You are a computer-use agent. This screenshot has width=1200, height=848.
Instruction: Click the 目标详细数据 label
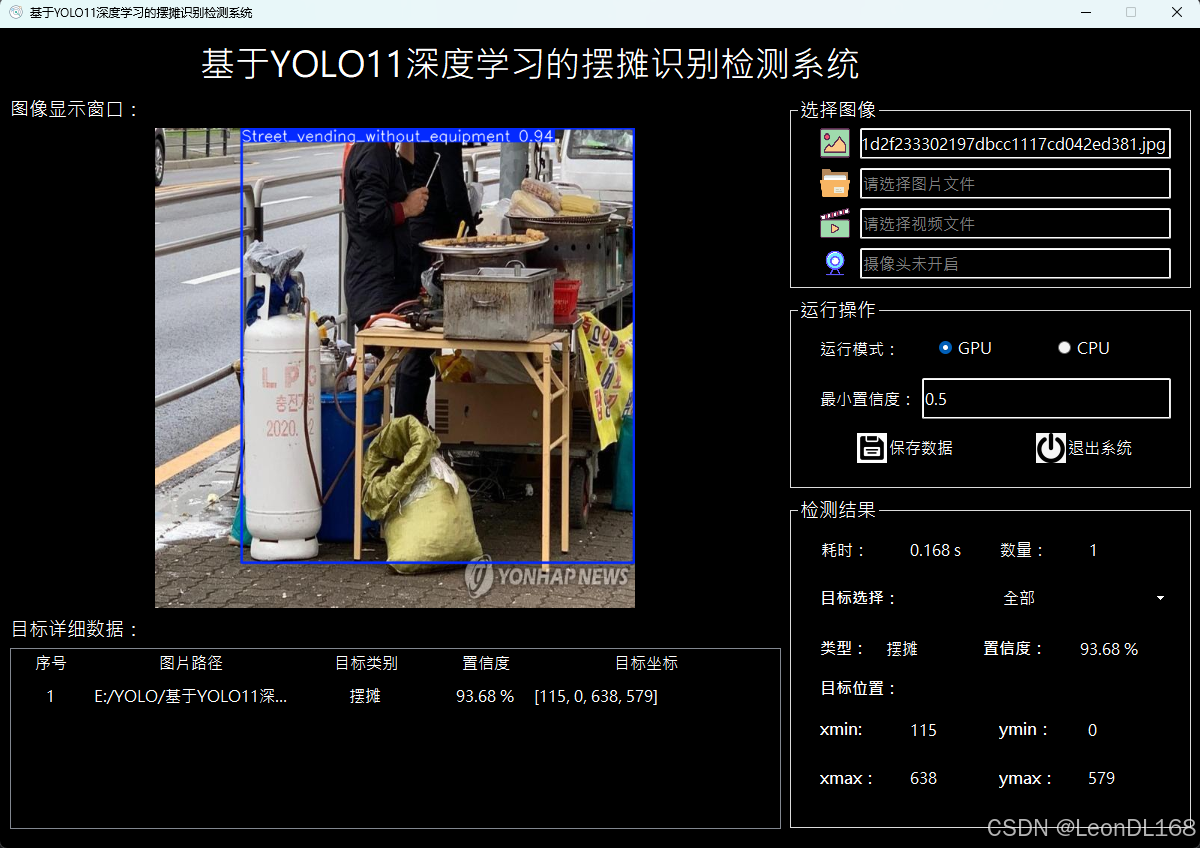tap(75, 629)
